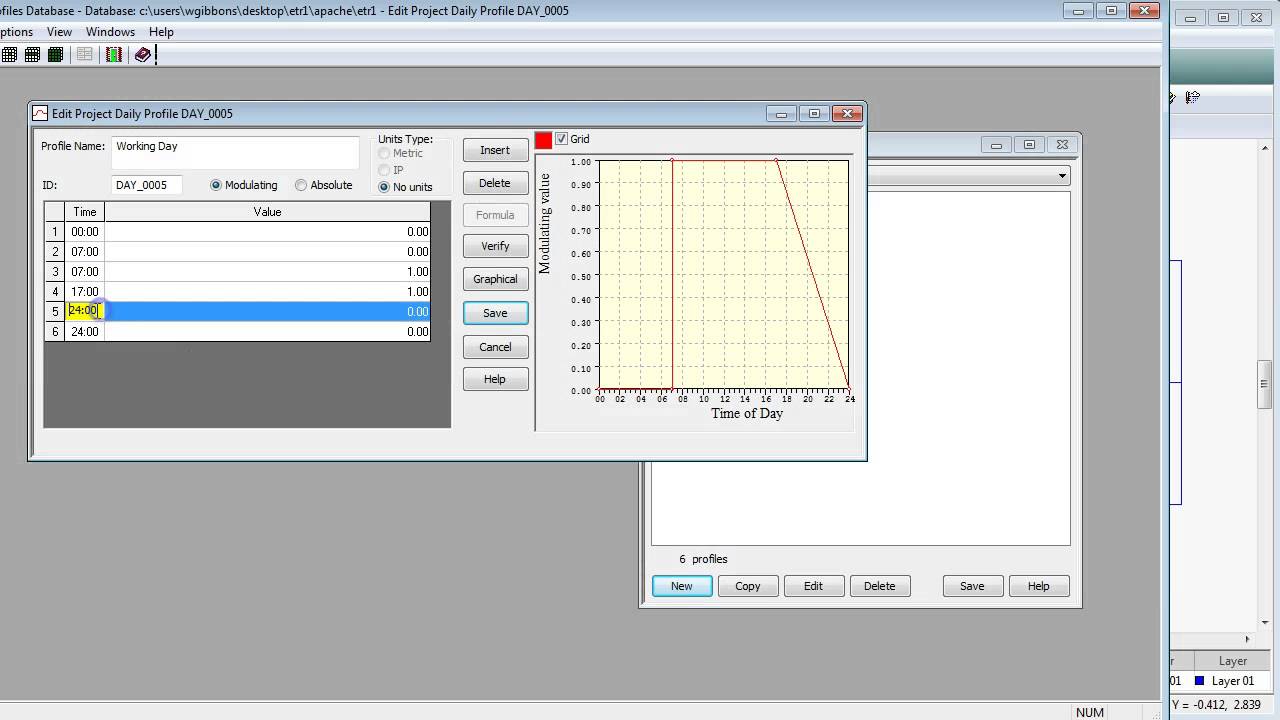Click the greyed-out table layout toolbar icon
The height and width of the screenshot is (720, 1280).
click(85, 55)
